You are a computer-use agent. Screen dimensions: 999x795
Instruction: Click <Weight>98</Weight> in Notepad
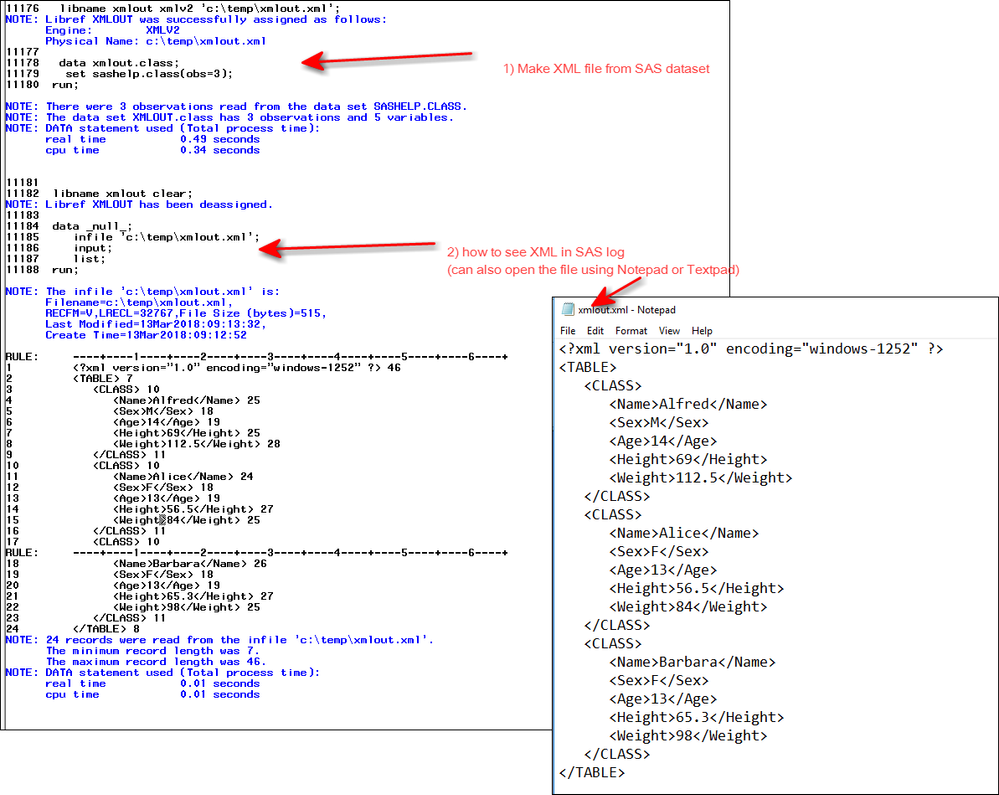[687, 736]
